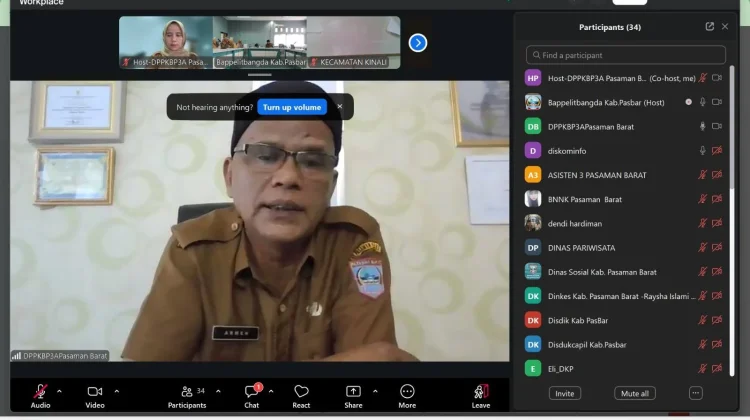The height and width of the screenshot is (420, 750).
Task: Click recording indicator on Bappelitbangda Kab.Pasbar row
Action: pyautogui.click(x=688, y=102)
